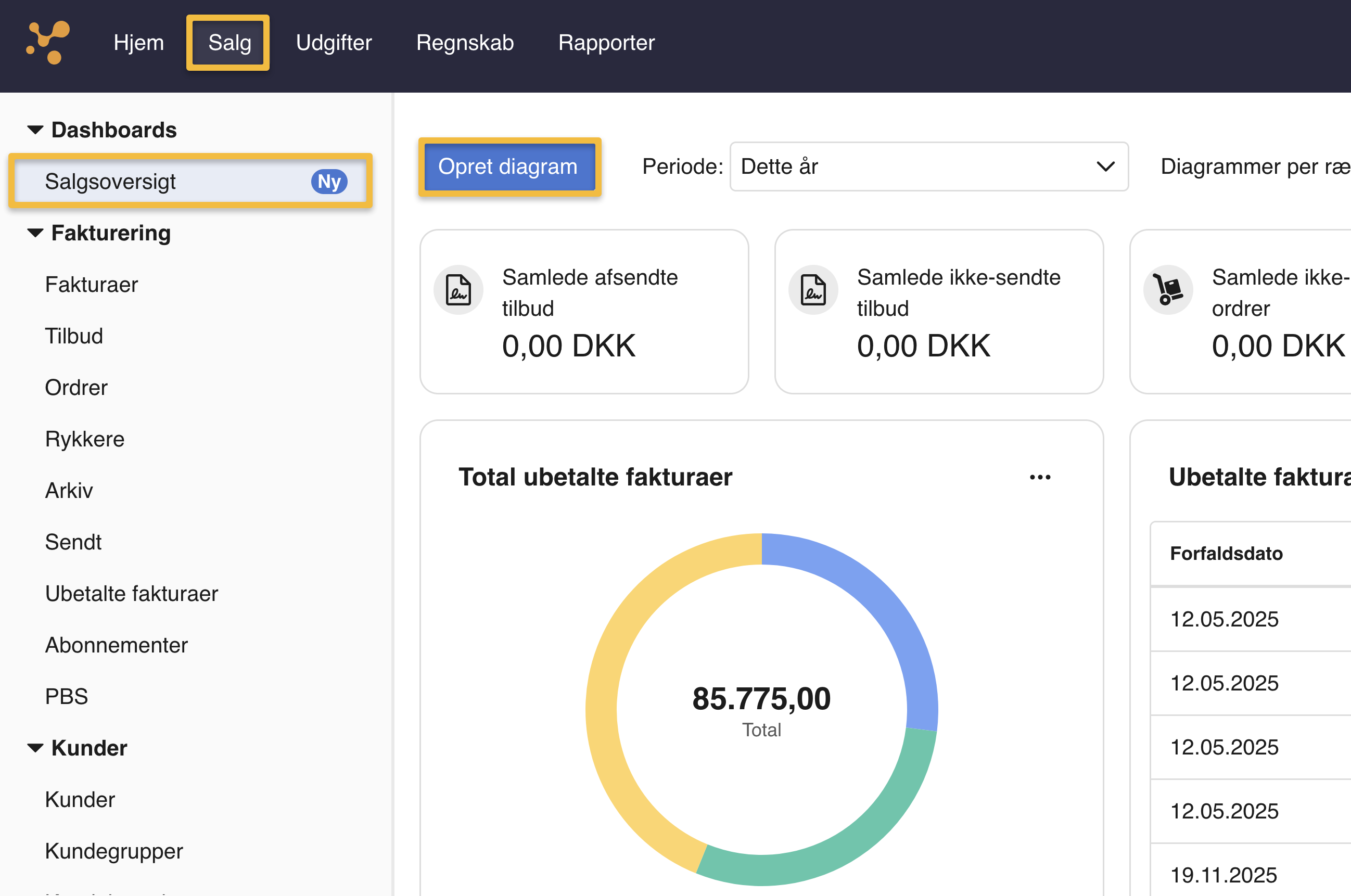
Task: Sort by the Forfaldsdato column header
Action: [x=1226, y=553]
